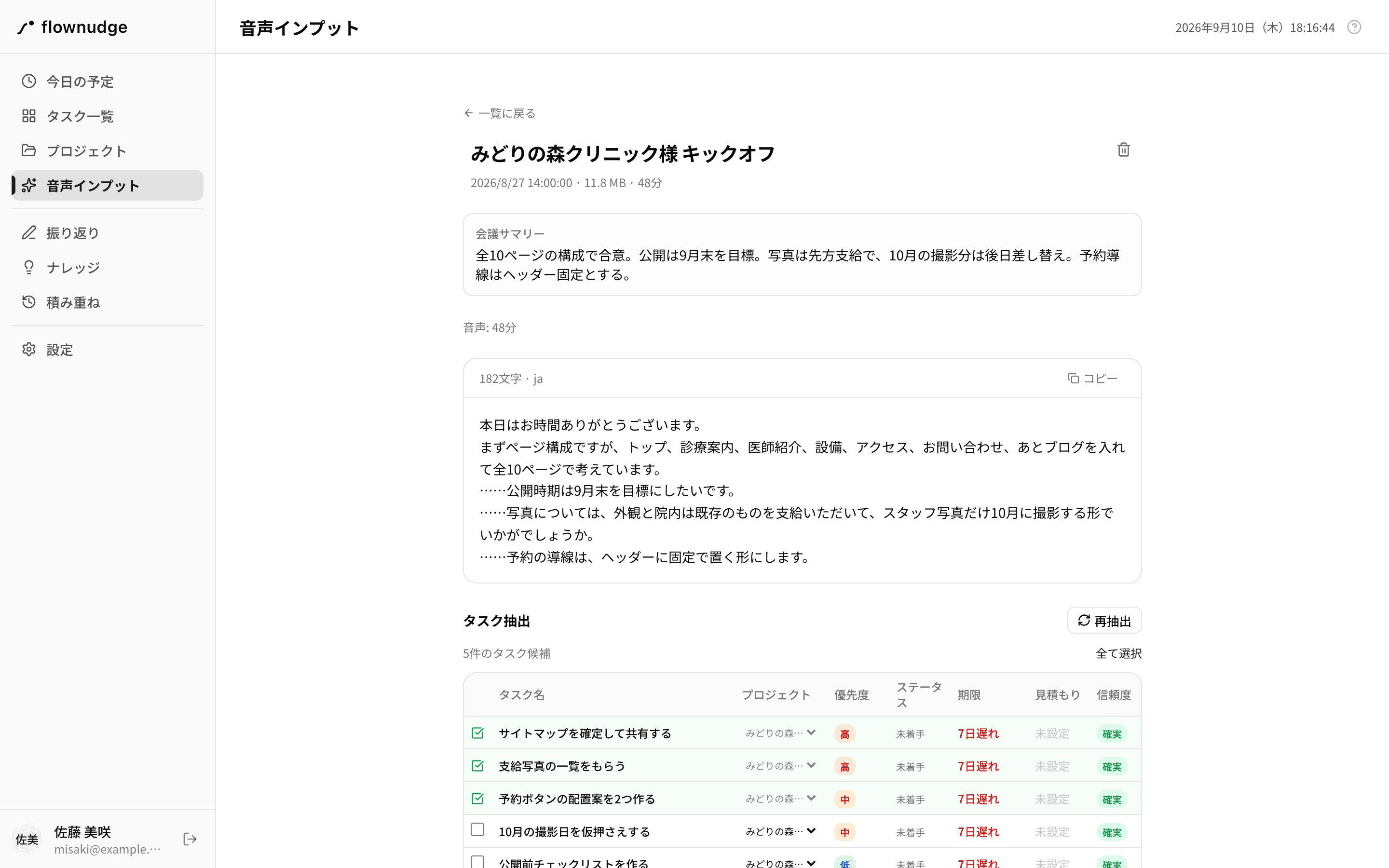Open 設定 gear icon in sidebar

point(29,349)
